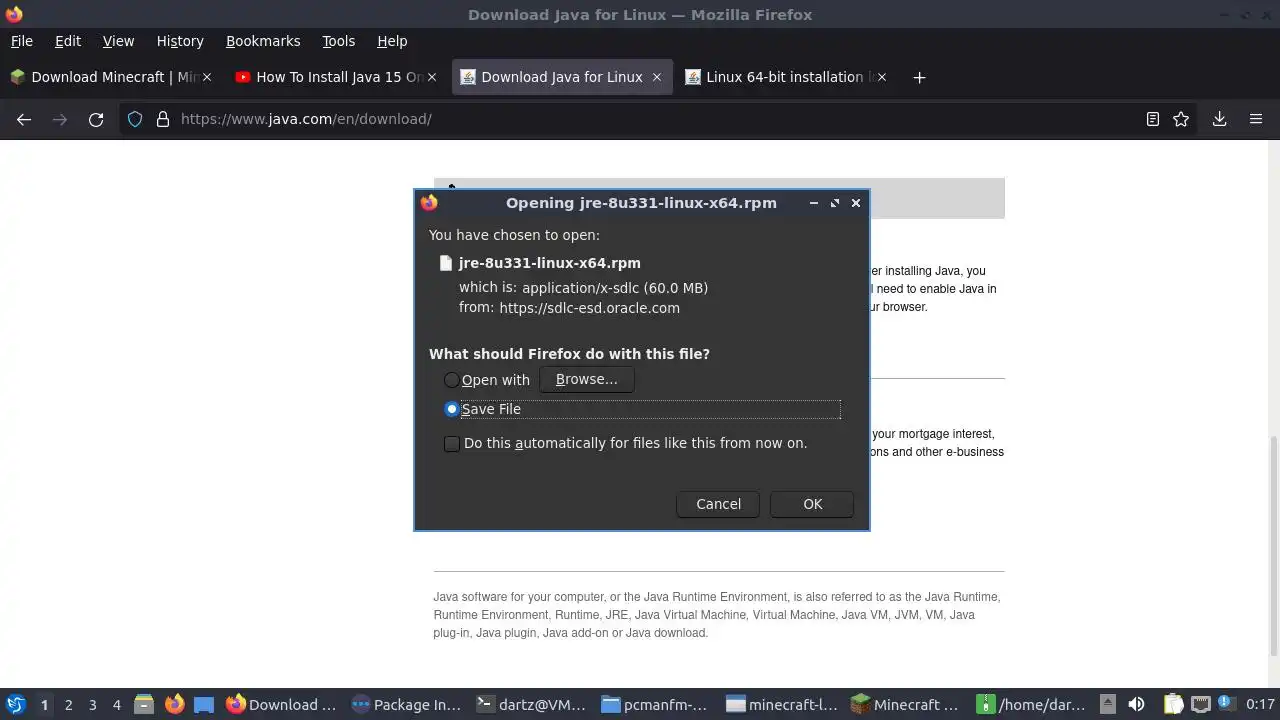Launch Firefox from taskbar quick launch
Image resolution: width=1280 pixels, height=720 pixels.
174,704
